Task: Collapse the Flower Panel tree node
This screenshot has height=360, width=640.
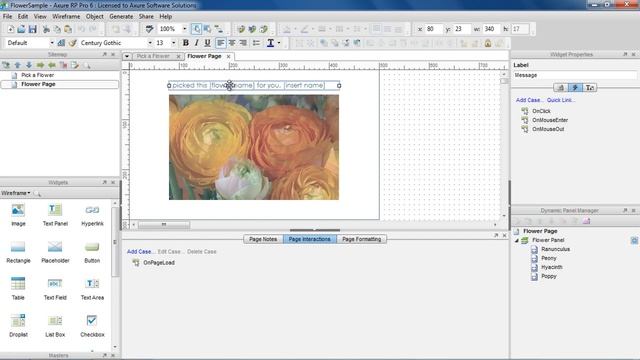Action: pyautogui.click(x=517, y=240)
